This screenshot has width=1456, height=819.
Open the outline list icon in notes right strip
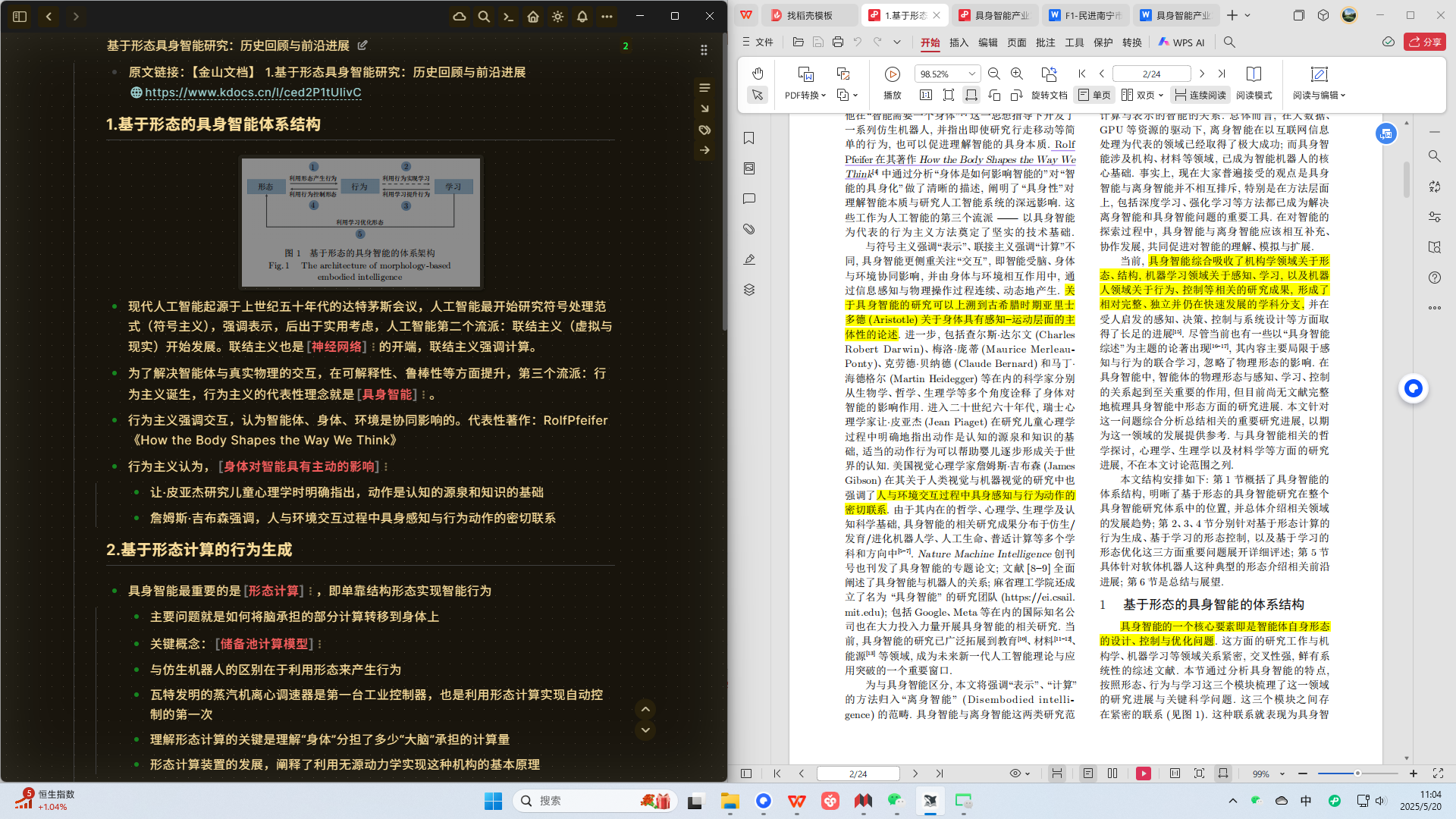[x=704, y=88]
